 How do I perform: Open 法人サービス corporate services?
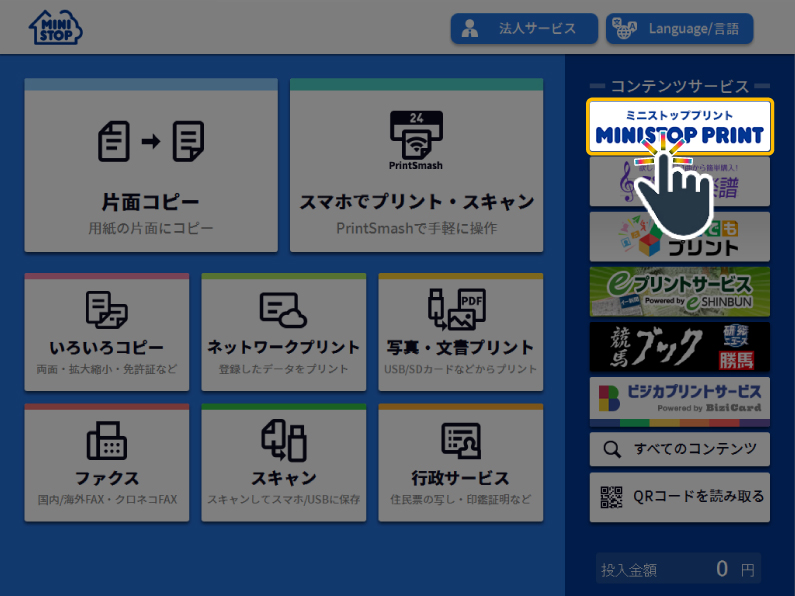(x=524, y=28)
